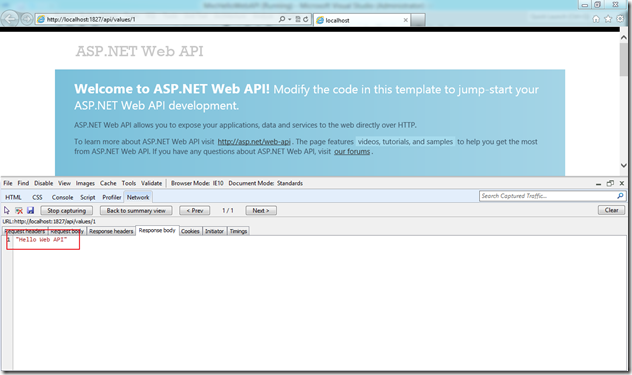
Task: Click the Stop capturing button
Action: (x=67, y=210)
